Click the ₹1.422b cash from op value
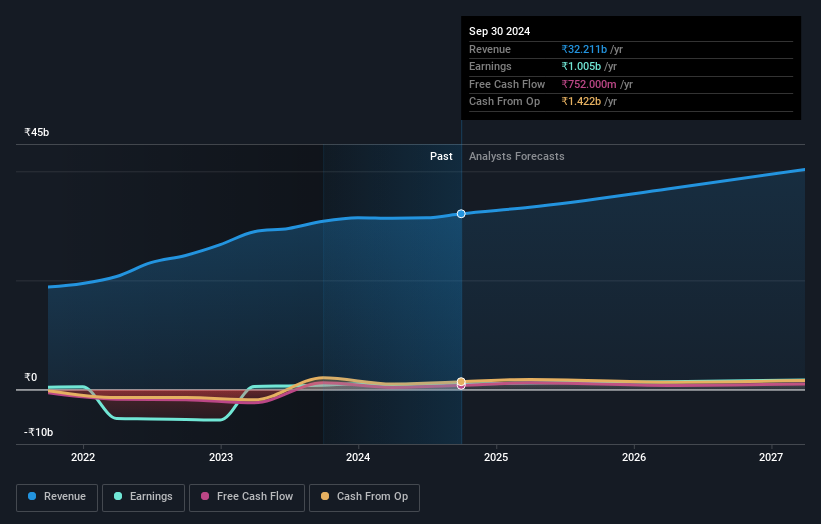The image size is (821, 524). [581, 102]
